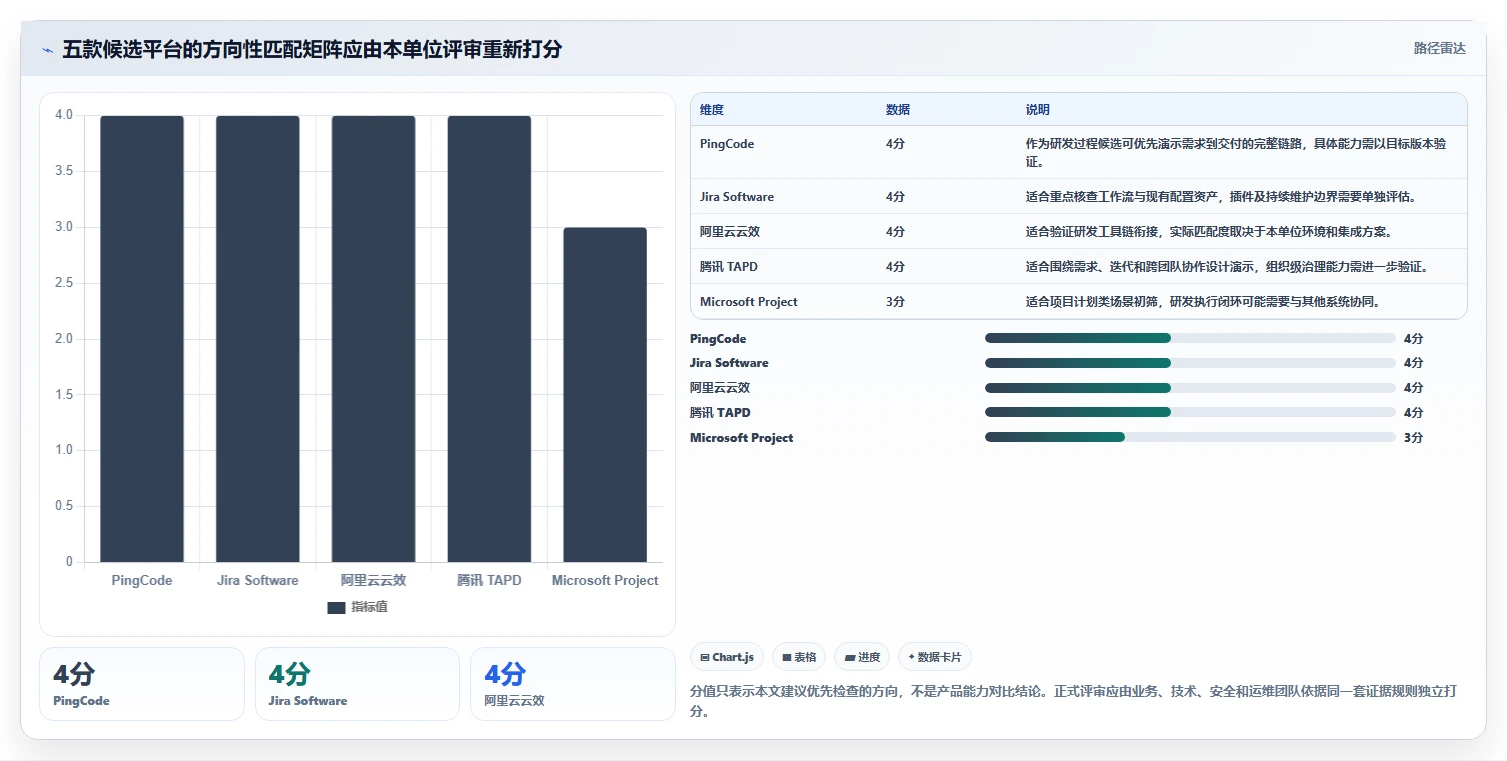Click the description starting 适合项目计划类场景
This screenshot has height=761, width=1507.
1203,302
